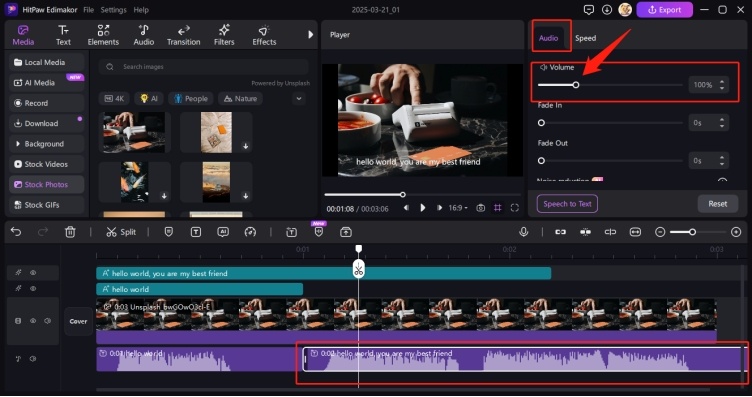Zoom out the timeline
Screen dimensions: 752x397
(x=660, y=232)
